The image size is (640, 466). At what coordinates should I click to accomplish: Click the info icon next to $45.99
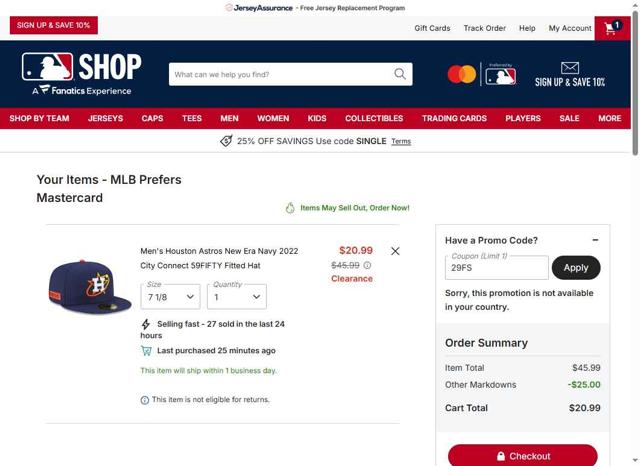tap(367, 265)
